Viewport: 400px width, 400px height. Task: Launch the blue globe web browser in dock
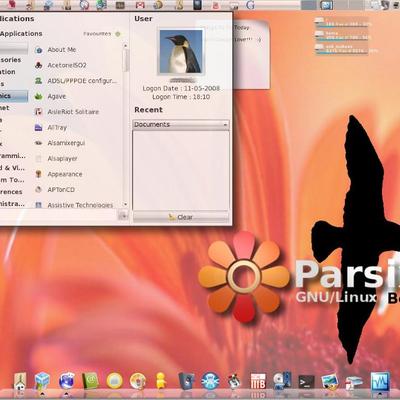(x=66, y=381)
